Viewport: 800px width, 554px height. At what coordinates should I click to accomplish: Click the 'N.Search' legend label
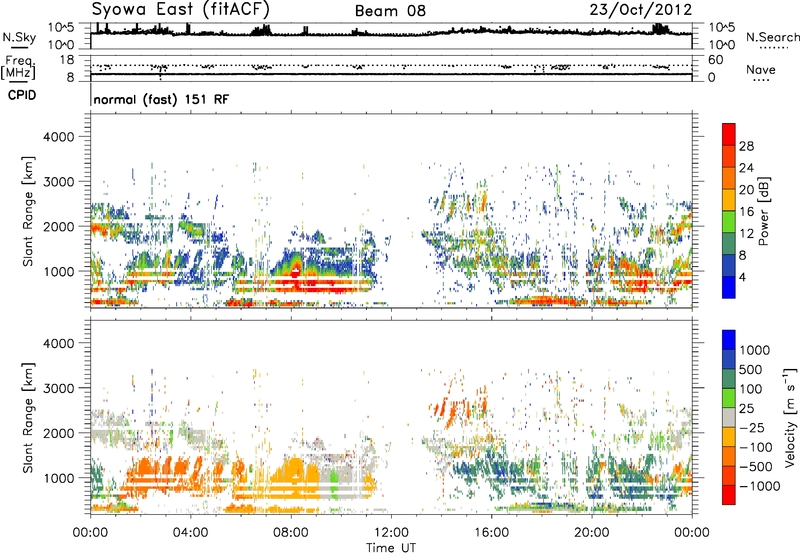[772, 37]
